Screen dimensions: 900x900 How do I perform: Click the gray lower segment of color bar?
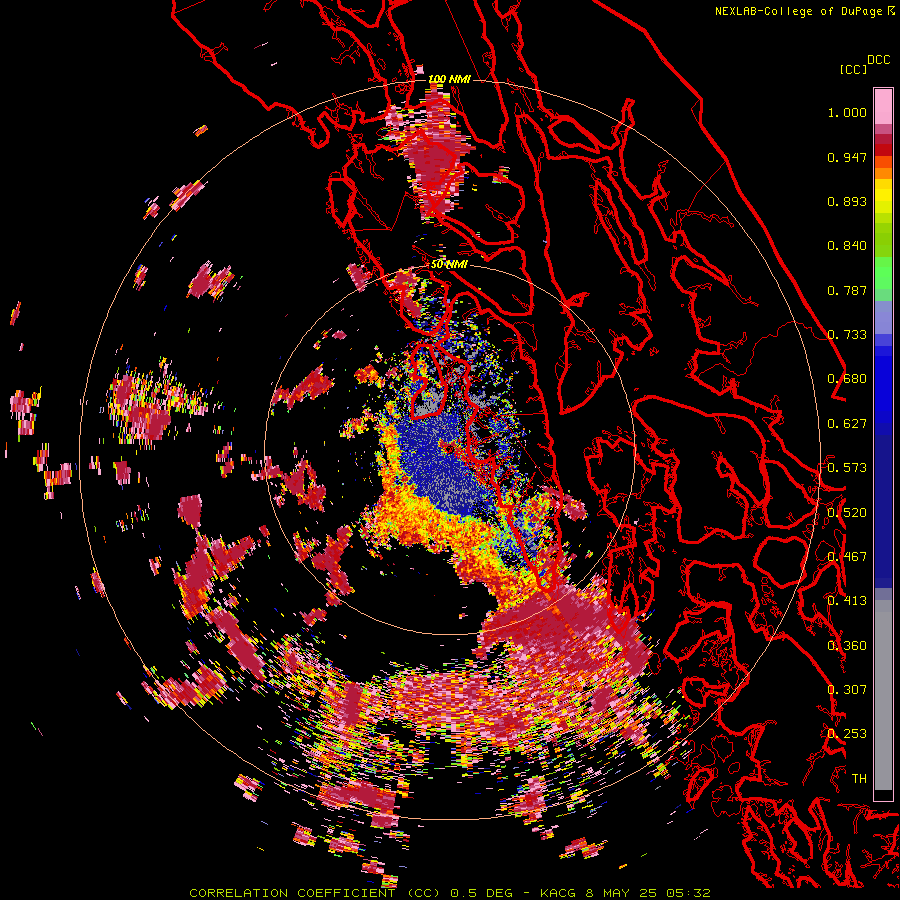[883, 695]
